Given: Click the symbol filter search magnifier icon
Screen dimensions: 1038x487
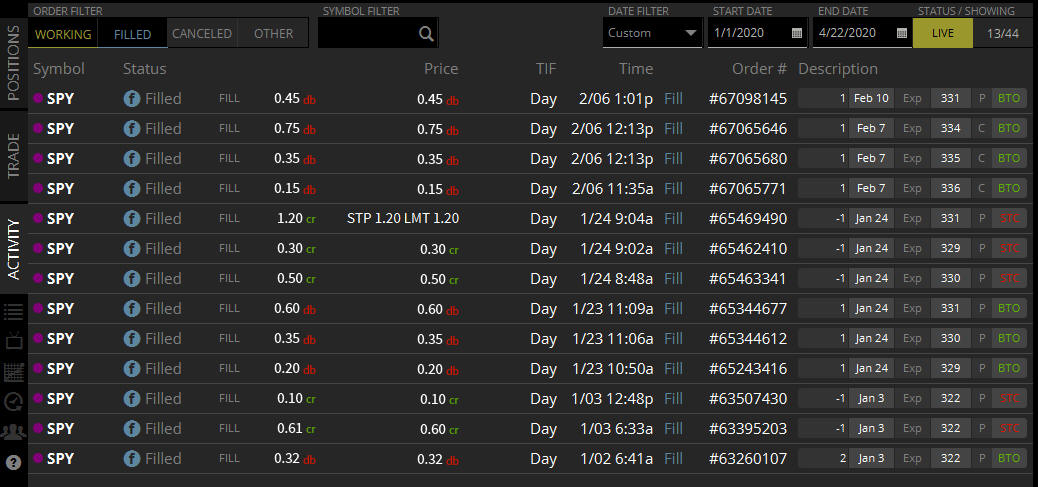Looking at the screenshot, I should pyautogui.click(x=426, y=34).
